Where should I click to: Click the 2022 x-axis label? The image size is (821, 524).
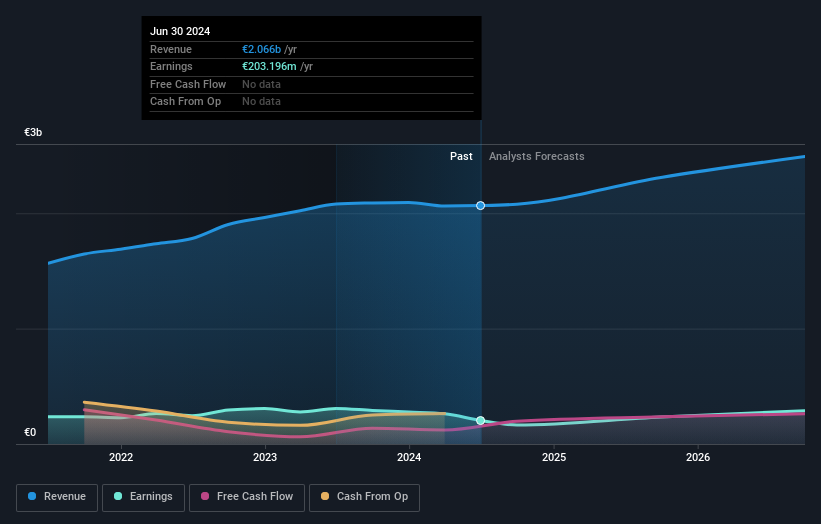121,458
